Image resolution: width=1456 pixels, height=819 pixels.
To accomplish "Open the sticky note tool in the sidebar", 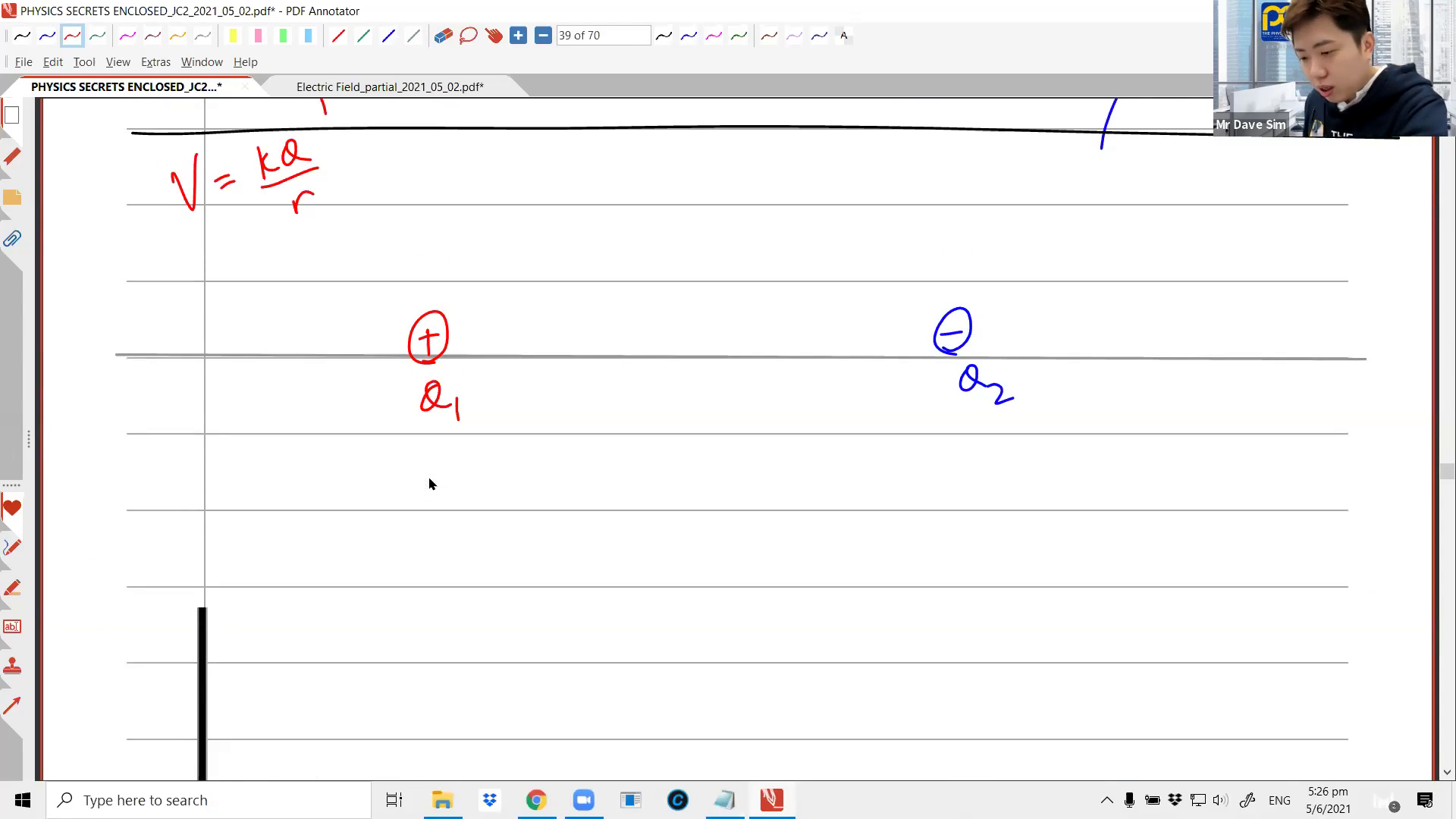I will pyautogui.click(x=12, y=197).
